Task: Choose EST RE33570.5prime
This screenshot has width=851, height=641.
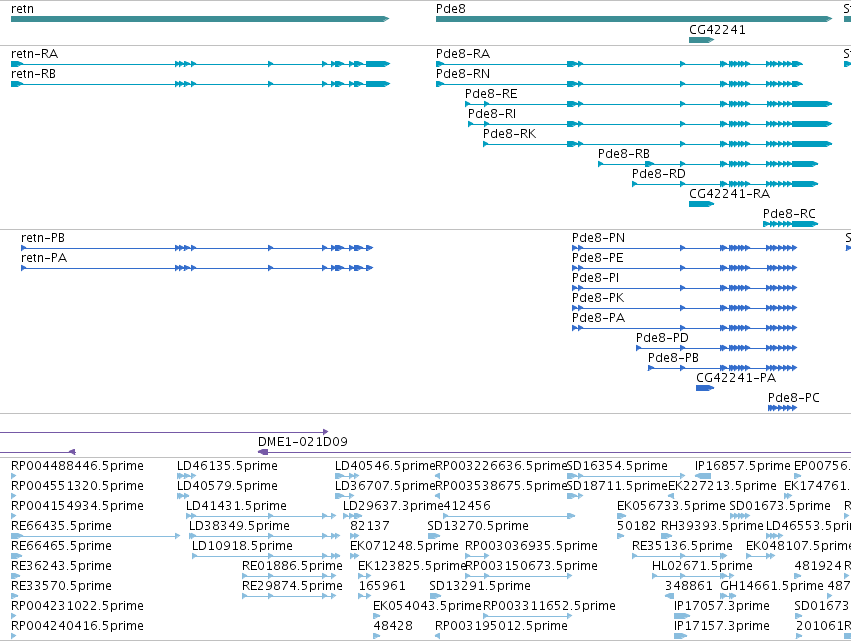Action: click(61, 586)
